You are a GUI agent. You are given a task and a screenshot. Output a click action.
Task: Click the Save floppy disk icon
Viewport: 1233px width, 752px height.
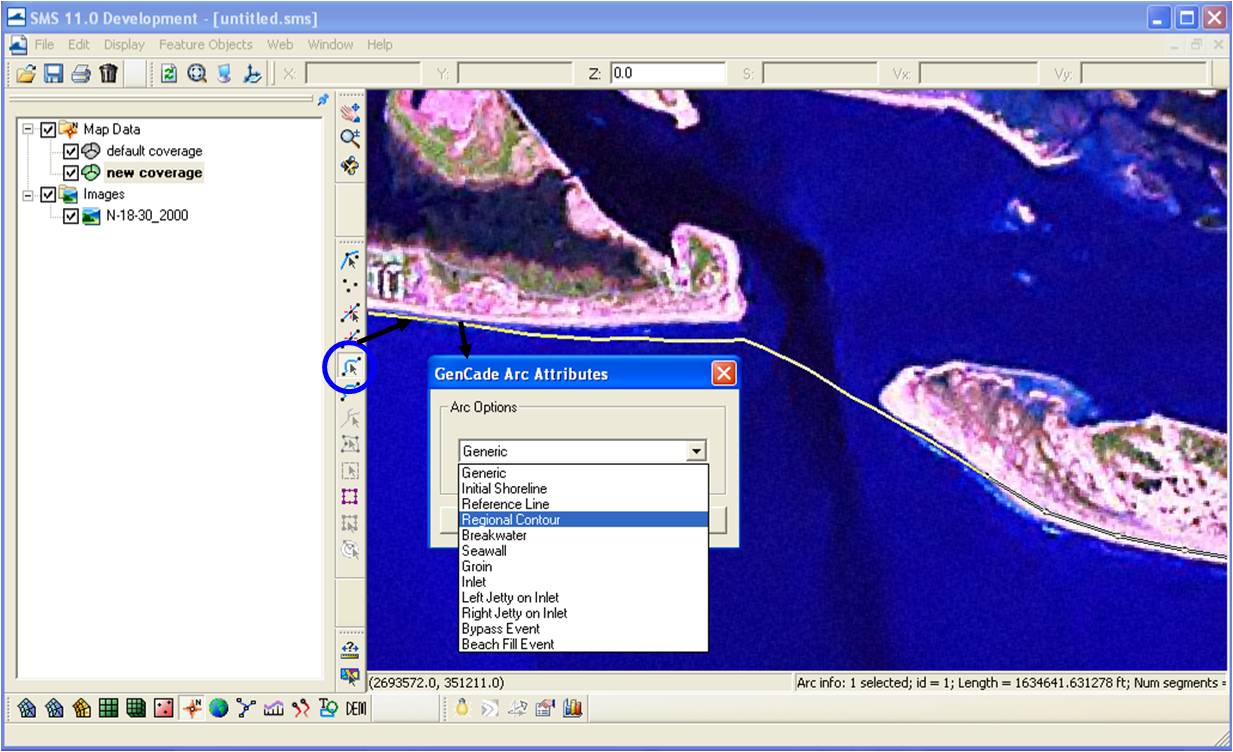click(54, 73)
